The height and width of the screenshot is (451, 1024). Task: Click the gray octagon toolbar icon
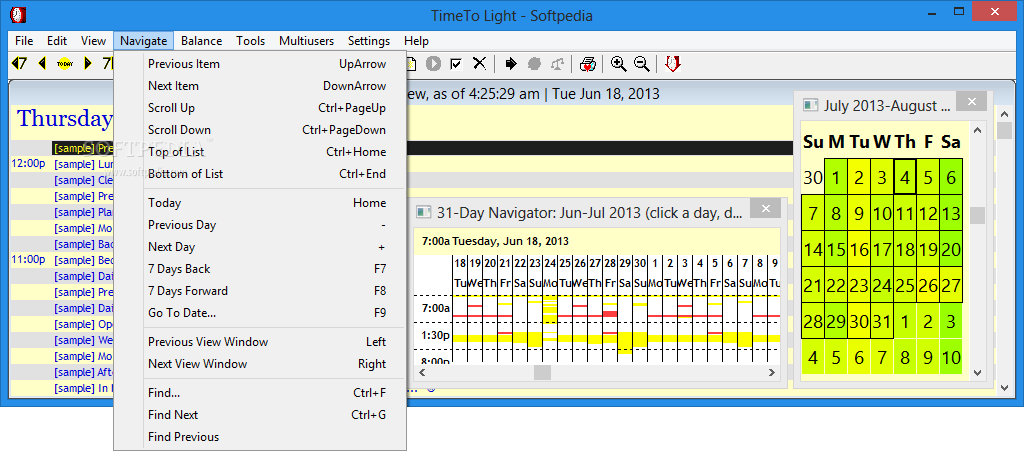[535, 63]
